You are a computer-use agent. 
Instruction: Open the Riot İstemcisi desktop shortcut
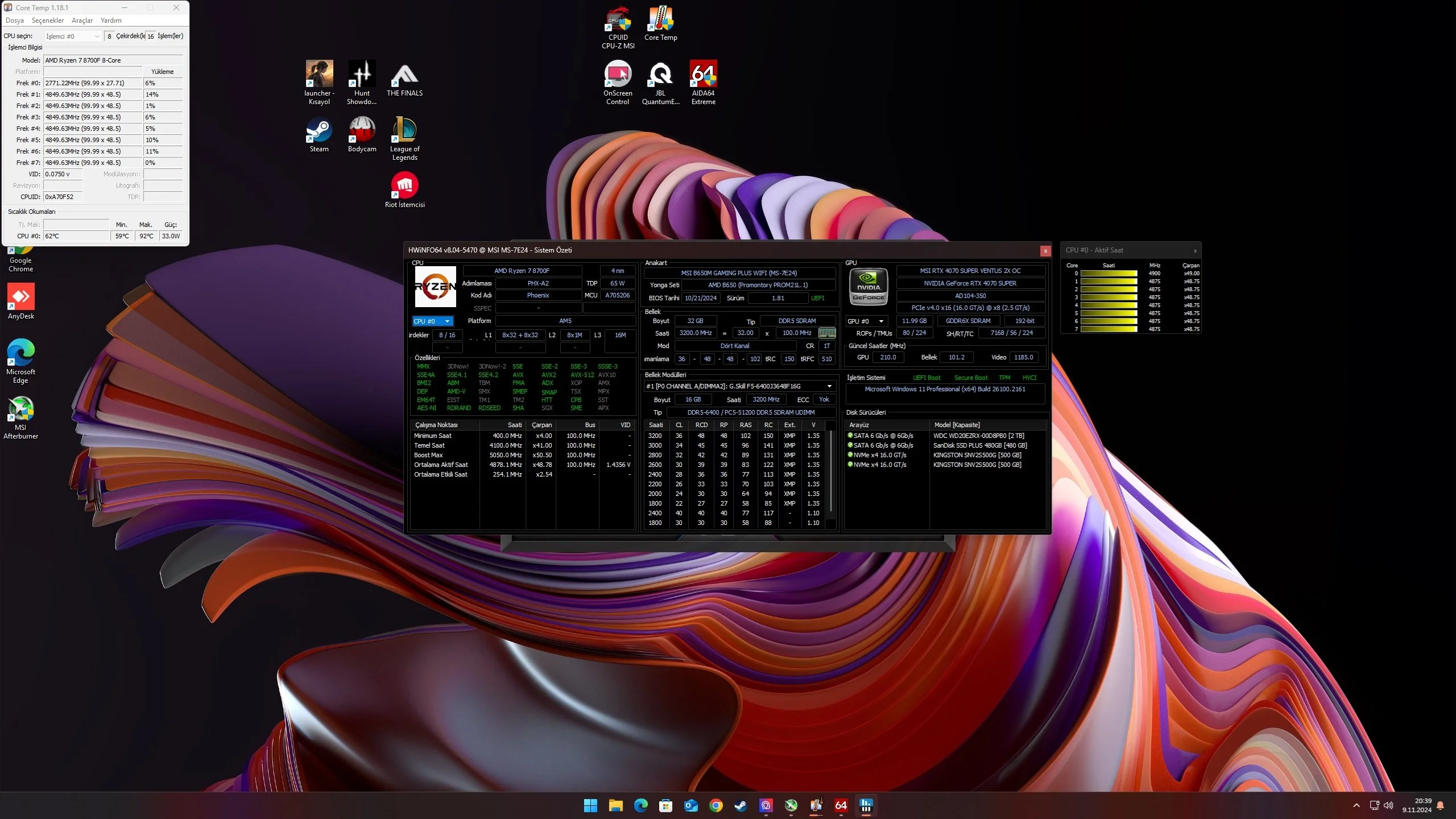pos(404,190)
